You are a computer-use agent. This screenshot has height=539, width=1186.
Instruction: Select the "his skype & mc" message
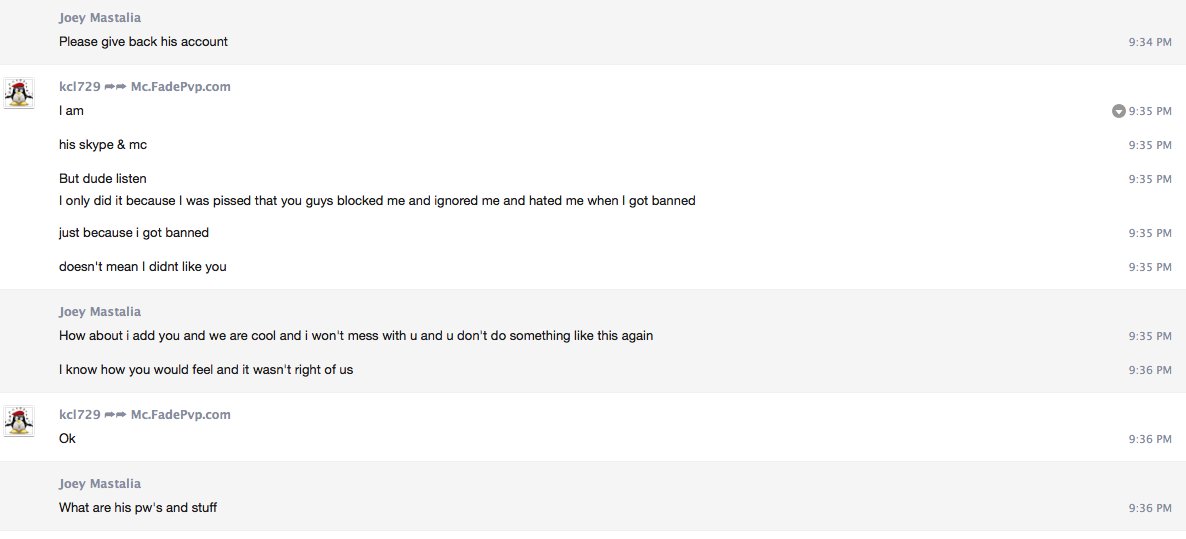tap(103, 145)
